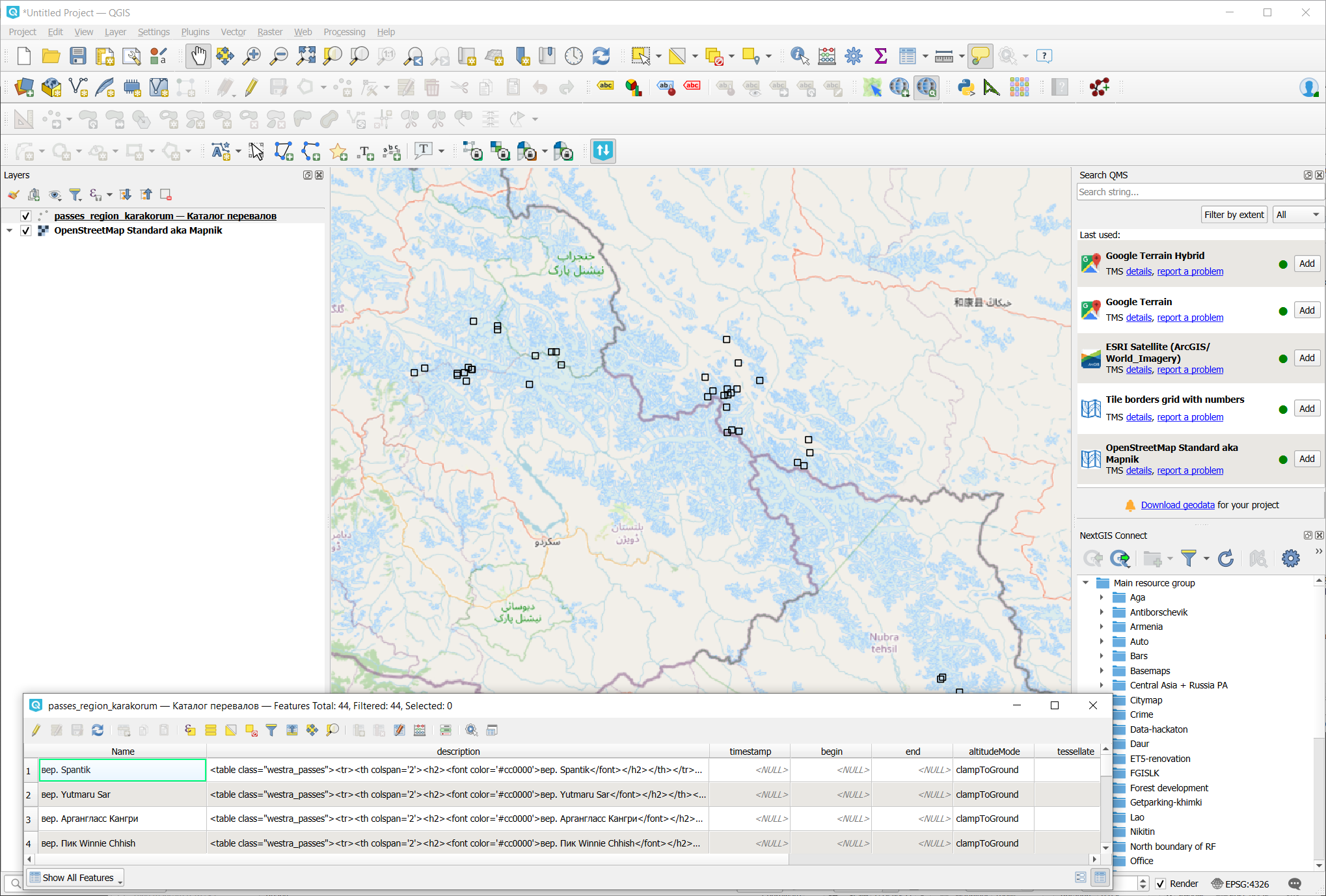Open details link for Google Terrain
The width and height of the screenshot is (1326, 896).
pyautogui.click(x=1139, y=318)
